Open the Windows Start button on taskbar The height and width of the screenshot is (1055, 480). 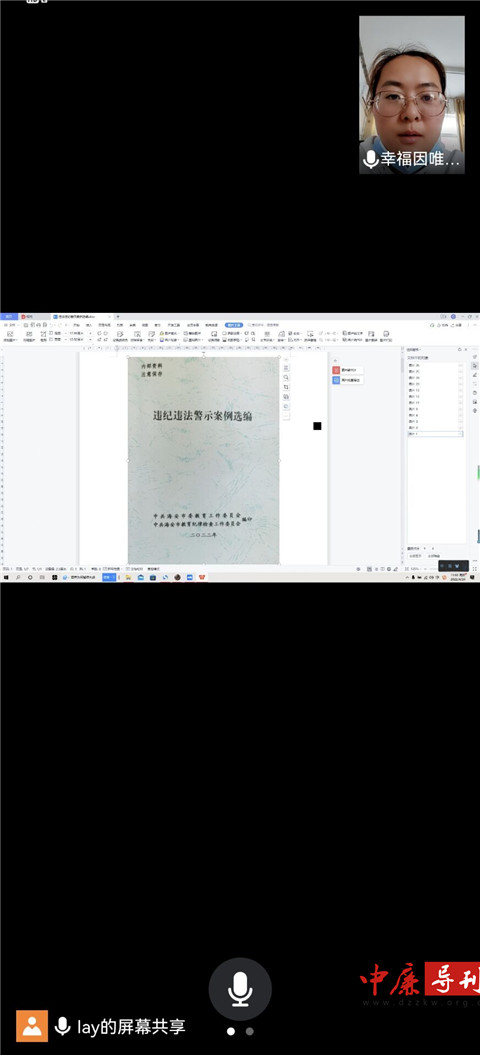pos(5,577)
